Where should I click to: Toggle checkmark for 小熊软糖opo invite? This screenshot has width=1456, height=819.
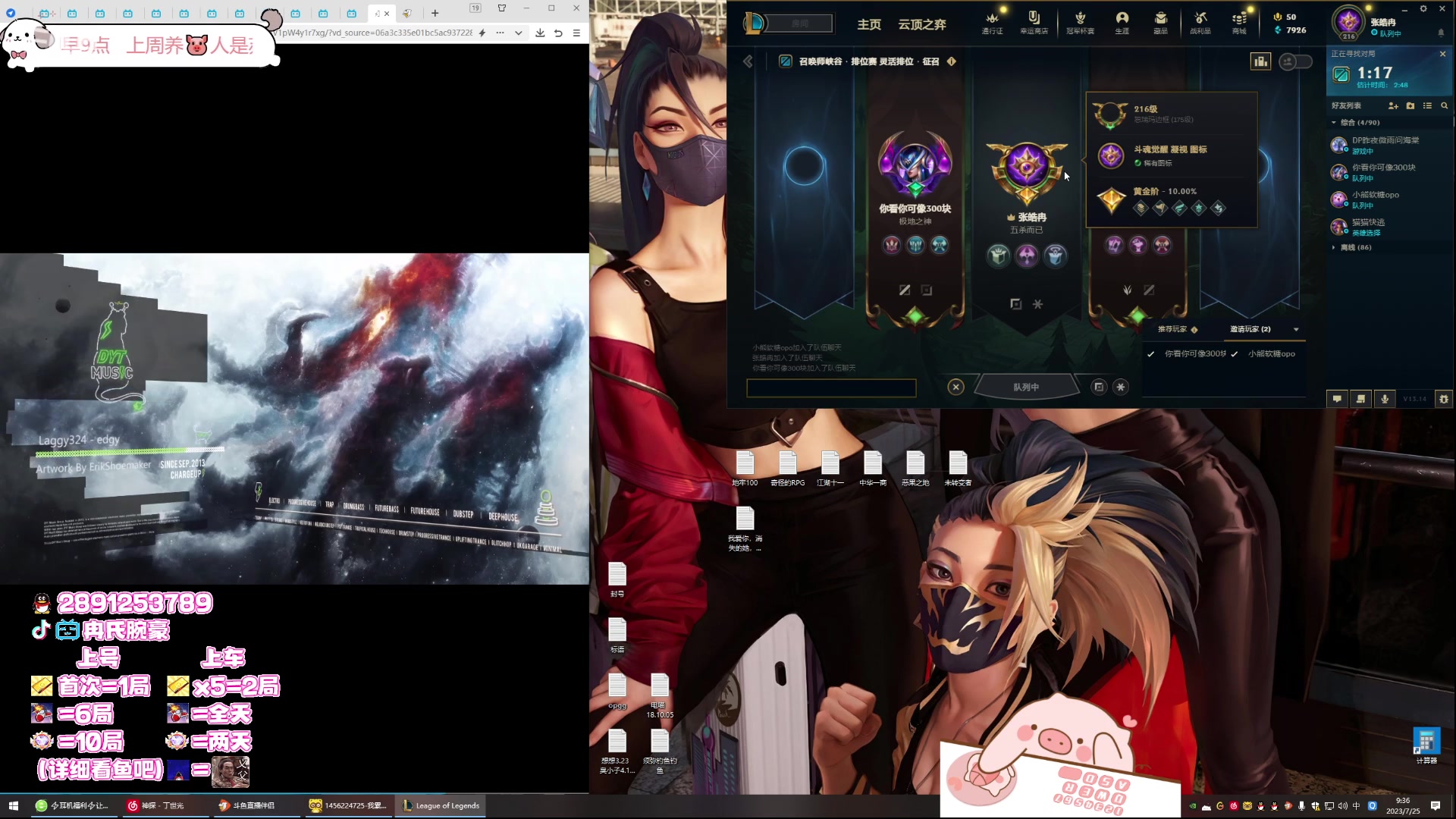click(1234, 354)
